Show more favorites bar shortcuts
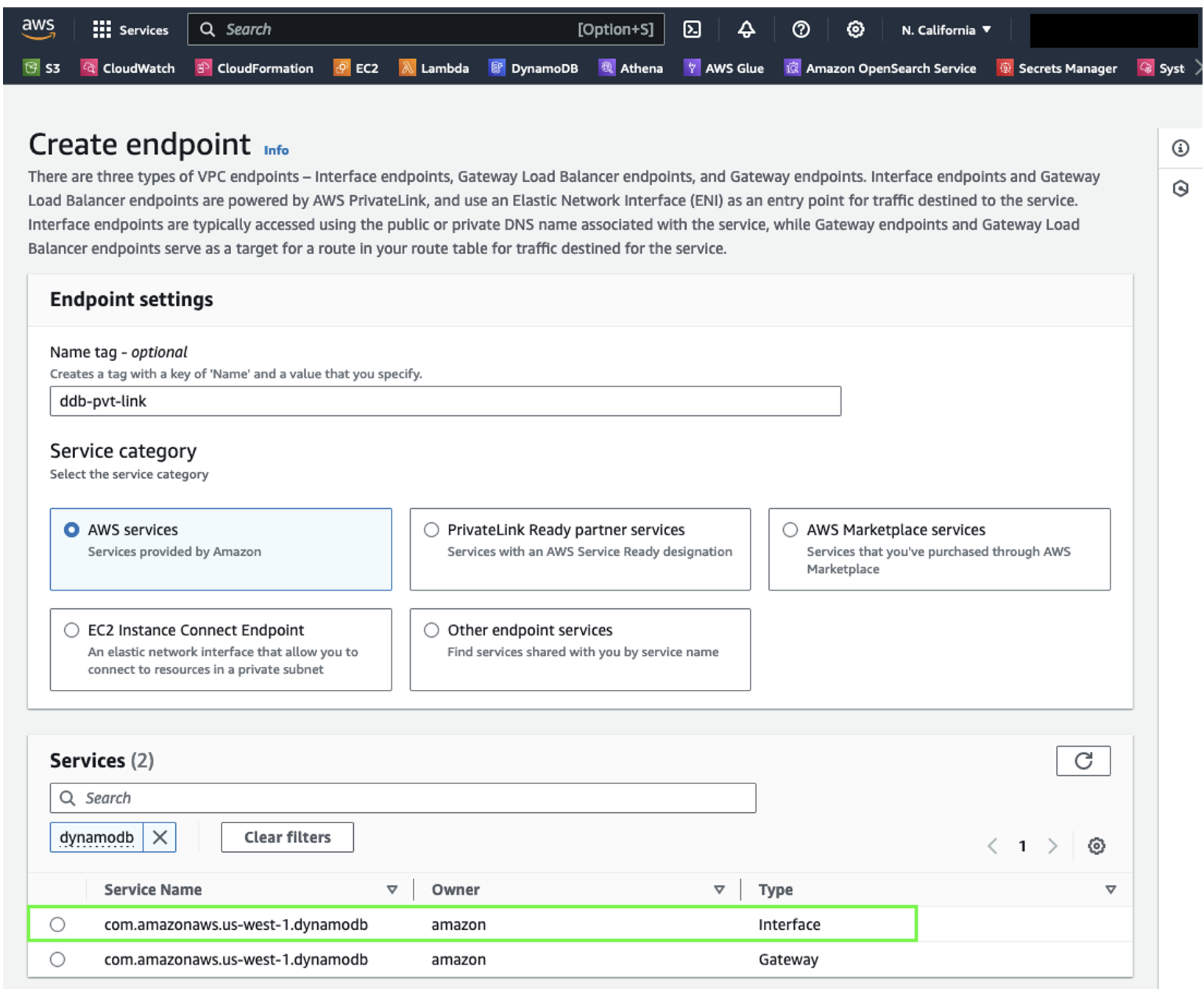The image size is (1204, 994). click(x=1197, y=68)
